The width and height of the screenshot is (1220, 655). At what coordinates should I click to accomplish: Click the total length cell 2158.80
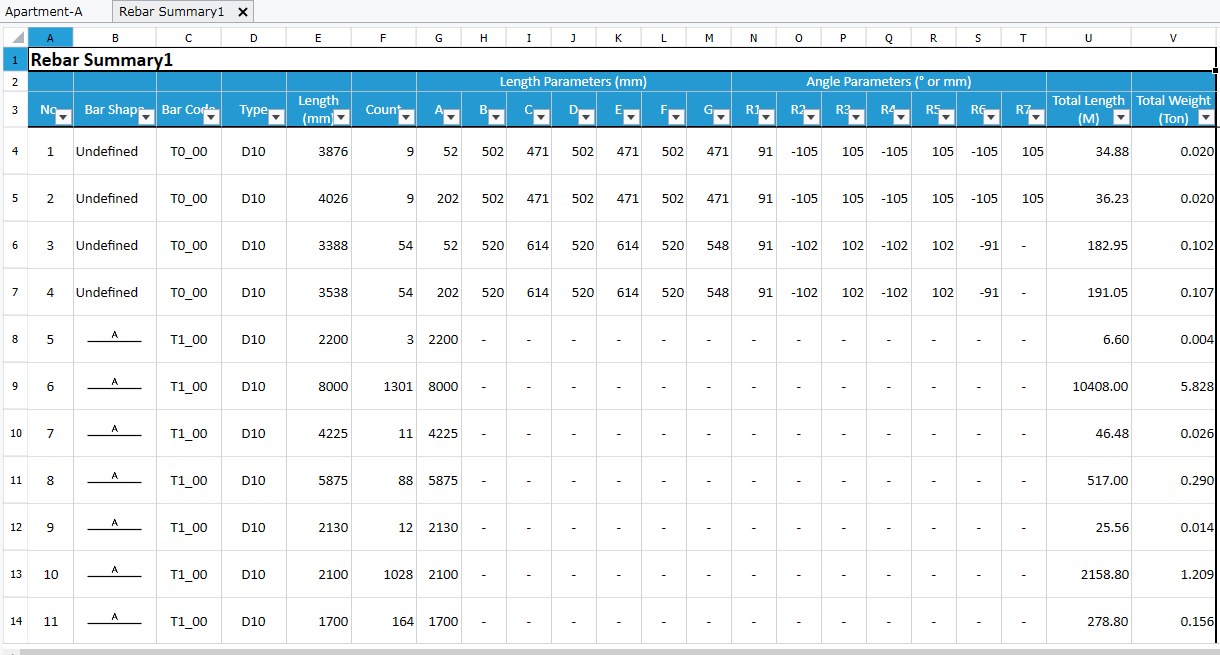coord(1088,574)
